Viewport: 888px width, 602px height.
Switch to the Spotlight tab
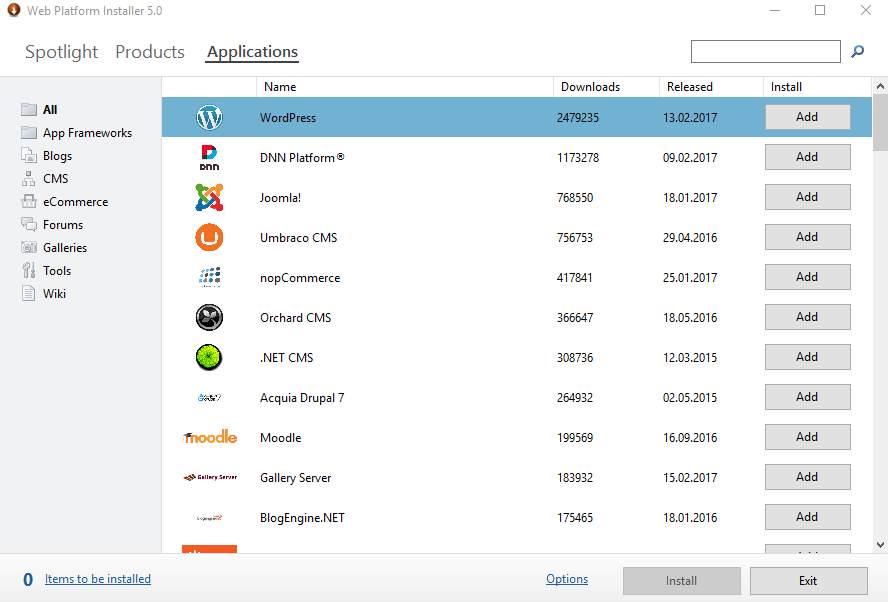point(62,52)
